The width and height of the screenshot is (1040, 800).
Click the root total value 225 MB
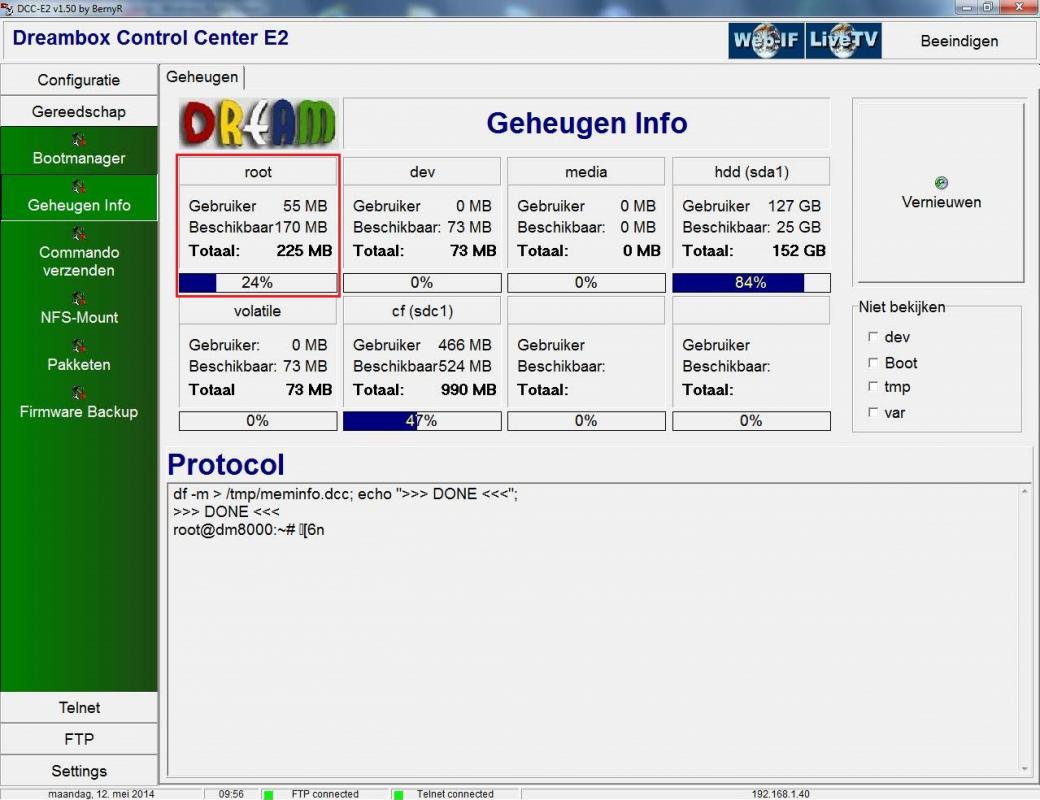[x=304, y=251]
